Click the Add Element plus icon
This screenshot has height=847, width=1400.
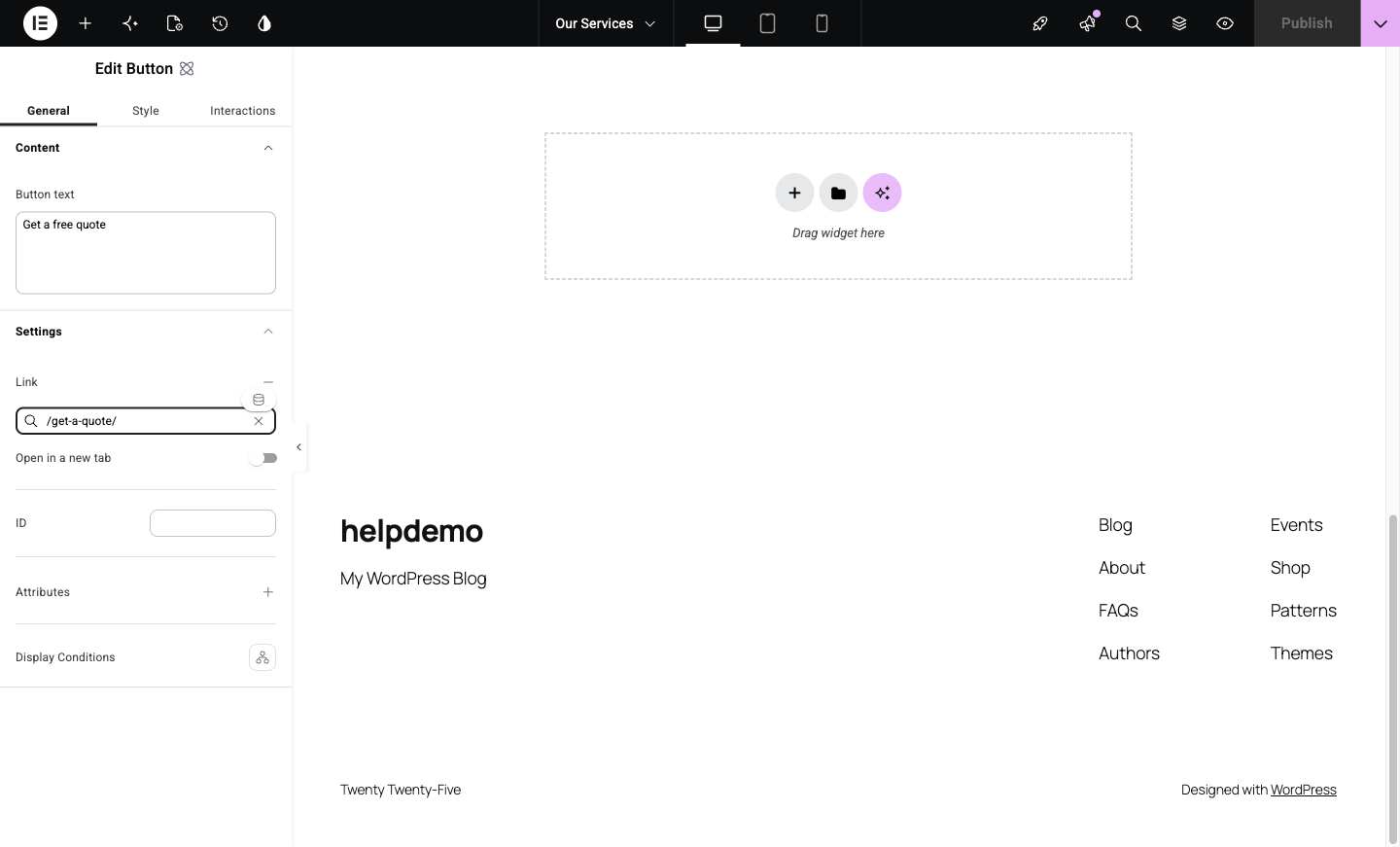pyautogui.click(x=86, y=23)
